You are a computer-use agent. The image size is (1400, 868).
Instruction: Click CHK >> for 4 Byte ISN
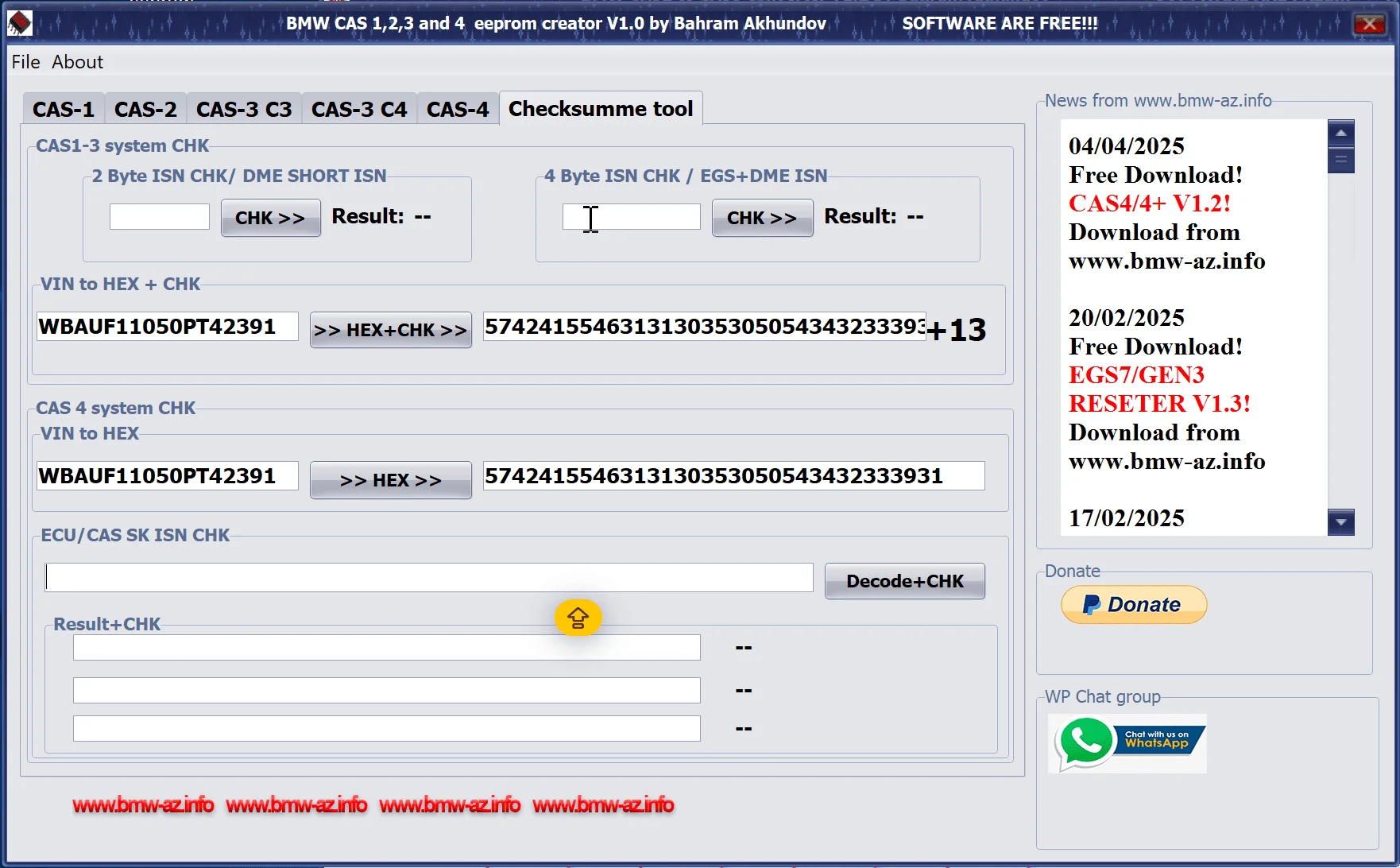point(762,218)
